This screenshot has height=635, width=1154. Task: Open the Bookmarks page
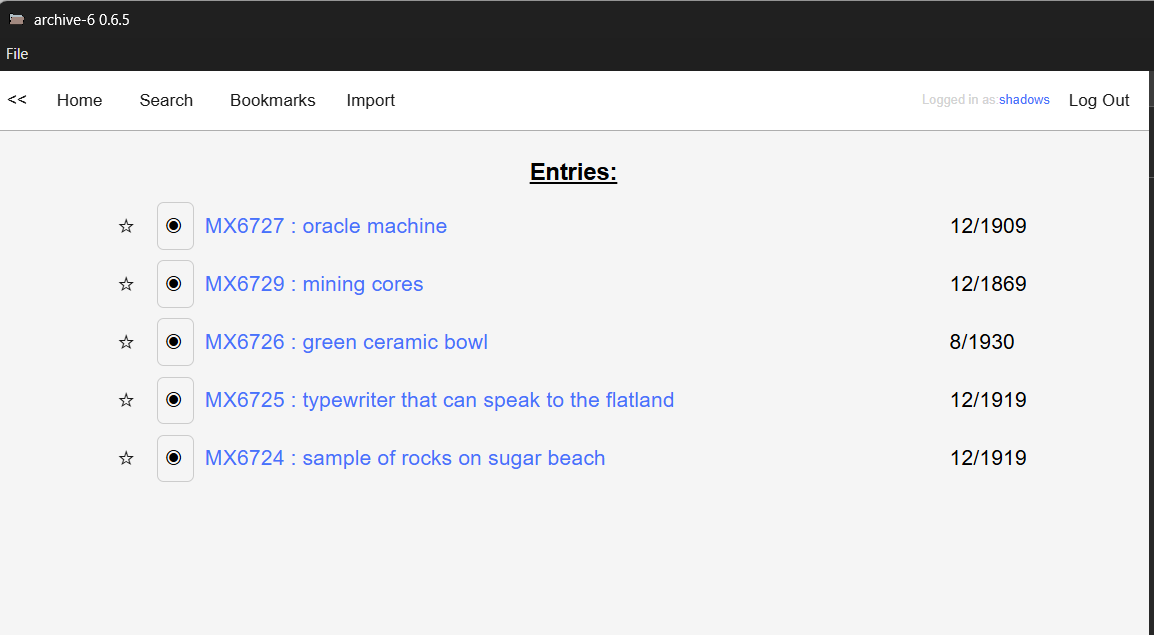tap(272, 100)
